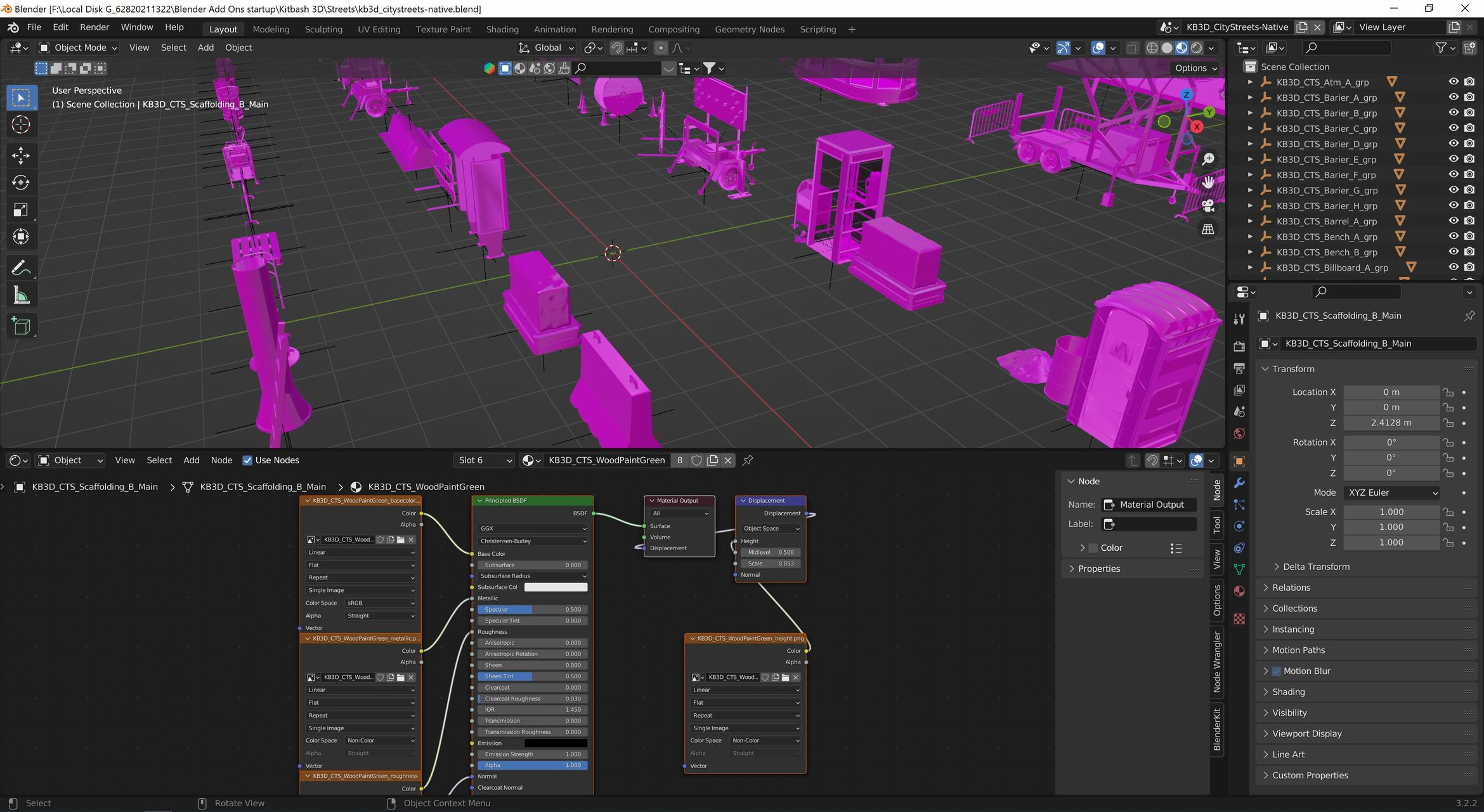Screen dimensions: 1484x812
Task: Open the Object Mode dropdown
Action: [x=77, y=48]
